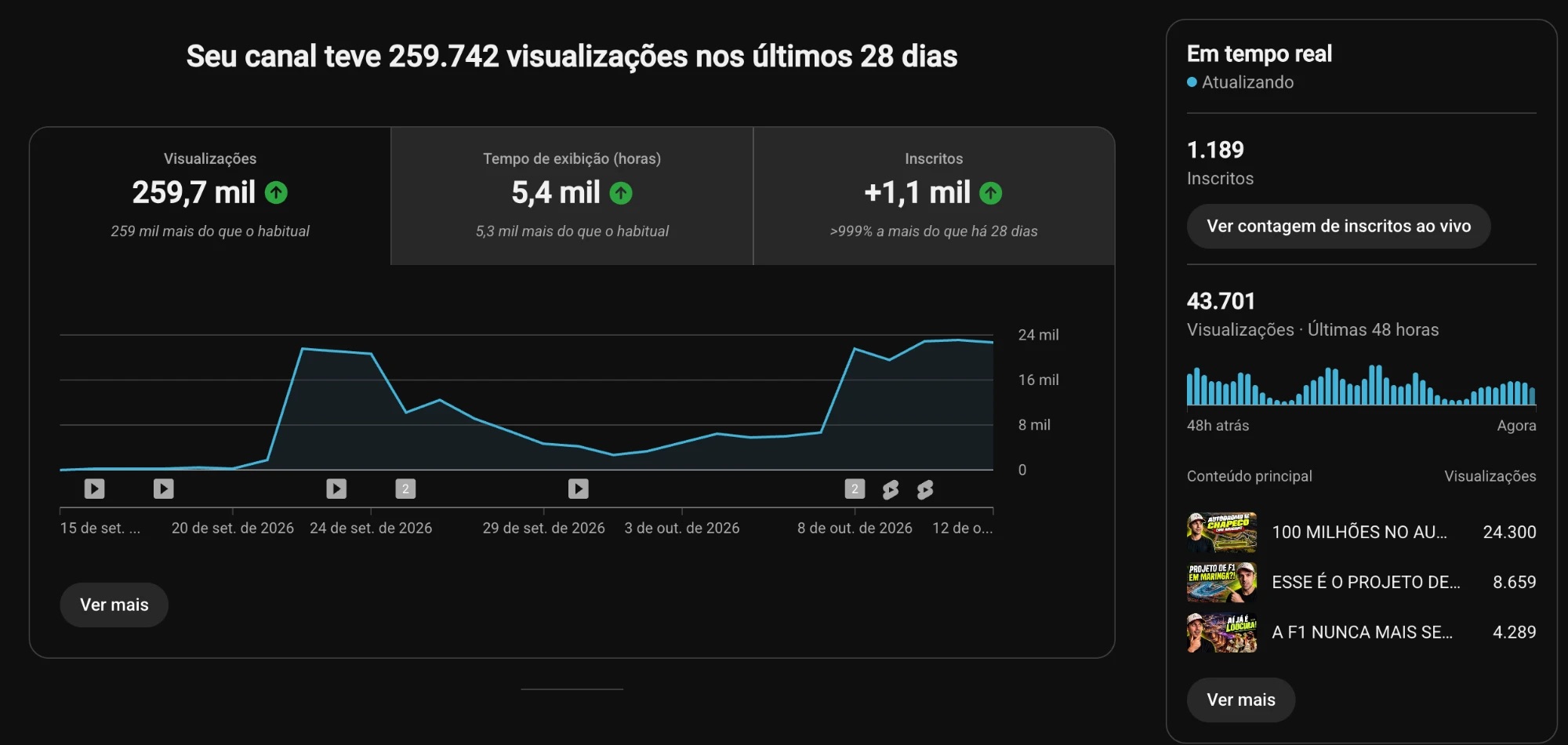Open the '2' videos marker near 24 de set.
1568x745 pixels.
[405, 489]
